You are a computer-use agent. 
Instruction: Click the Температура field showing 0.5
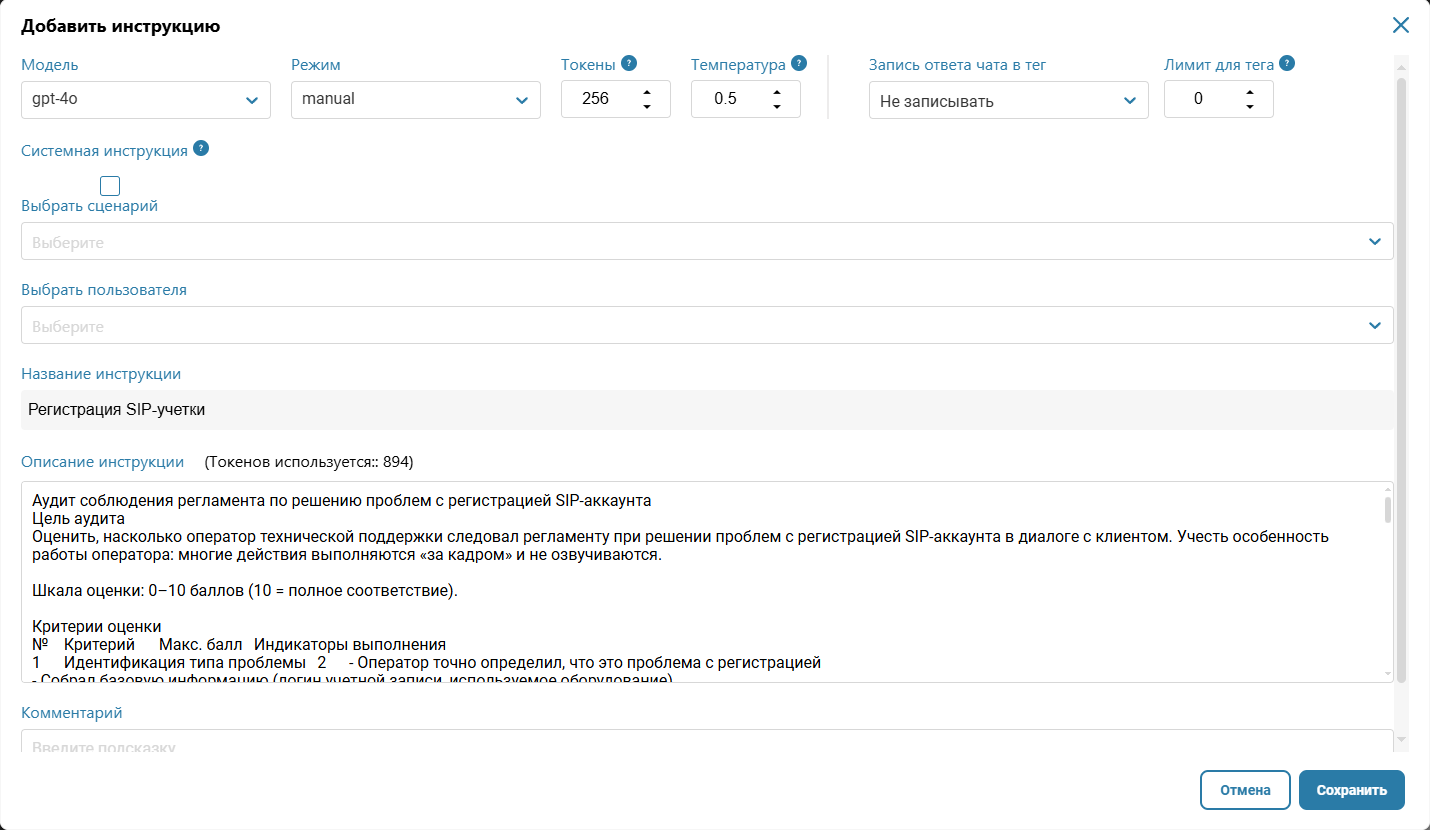pyautogui.click(x=745, y=100)
